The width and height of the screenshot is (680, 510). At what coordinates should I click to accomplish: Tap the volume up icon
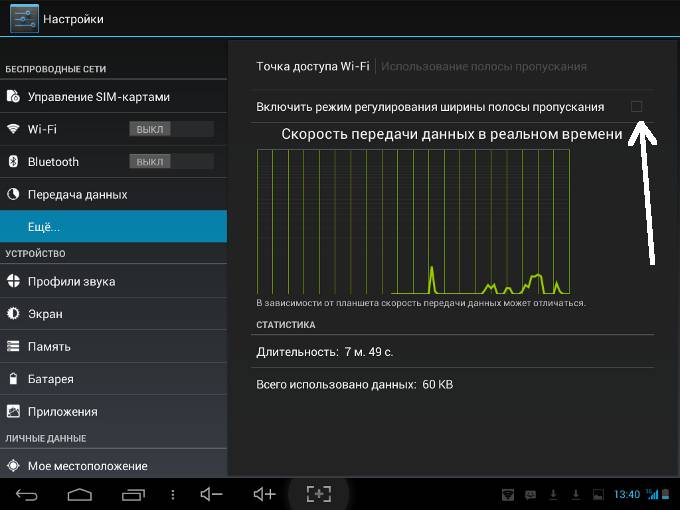click(x=264, y=494)
